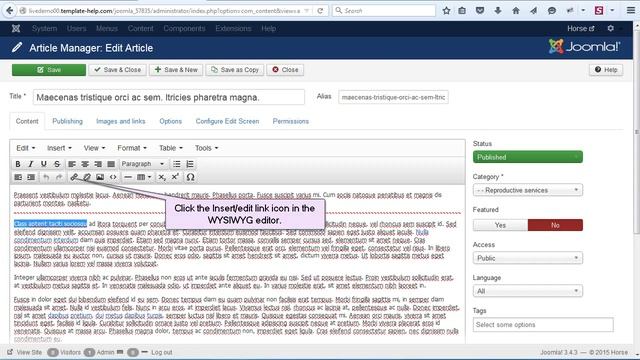
Task: Expand the editor Tools menu
Action: [206, 148]
